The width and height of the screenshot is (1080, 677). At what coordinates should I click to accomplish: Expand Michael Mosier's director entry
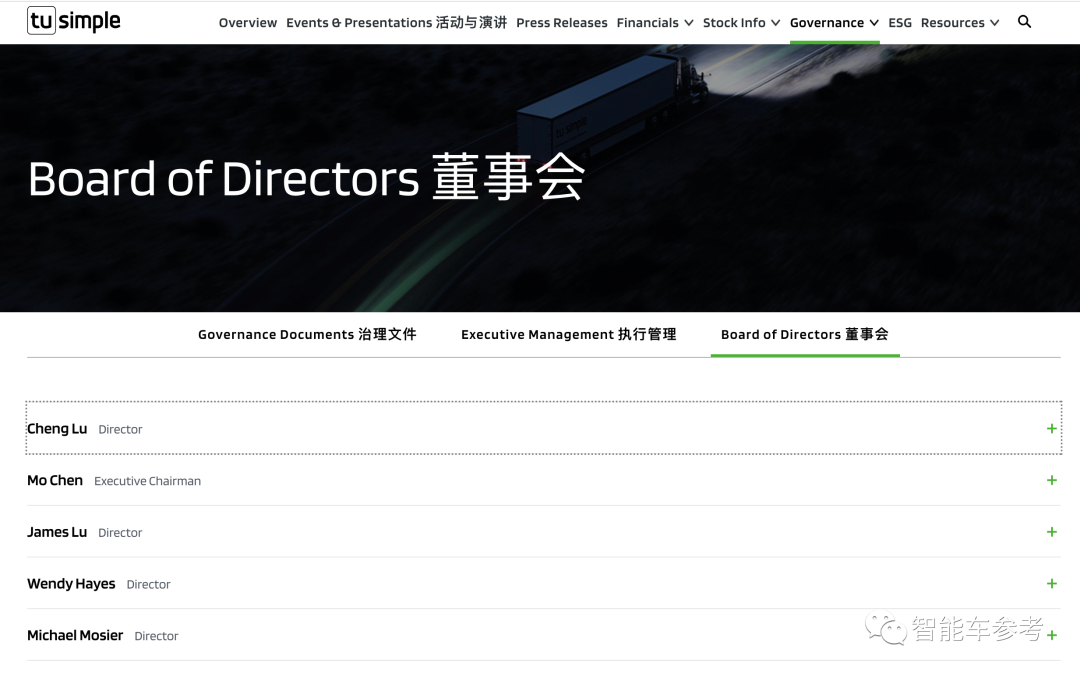(1051, 635)
